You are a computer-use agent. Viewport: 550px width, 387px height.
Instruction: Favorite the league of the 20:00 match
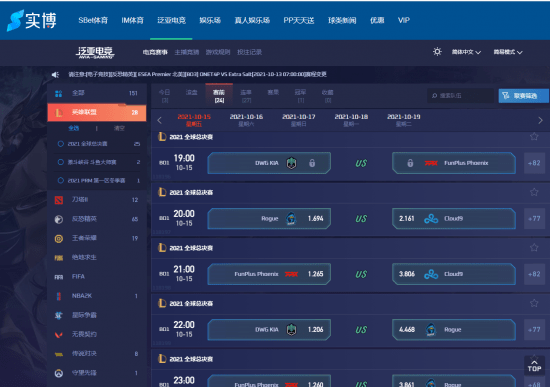[x=534, y=192]
